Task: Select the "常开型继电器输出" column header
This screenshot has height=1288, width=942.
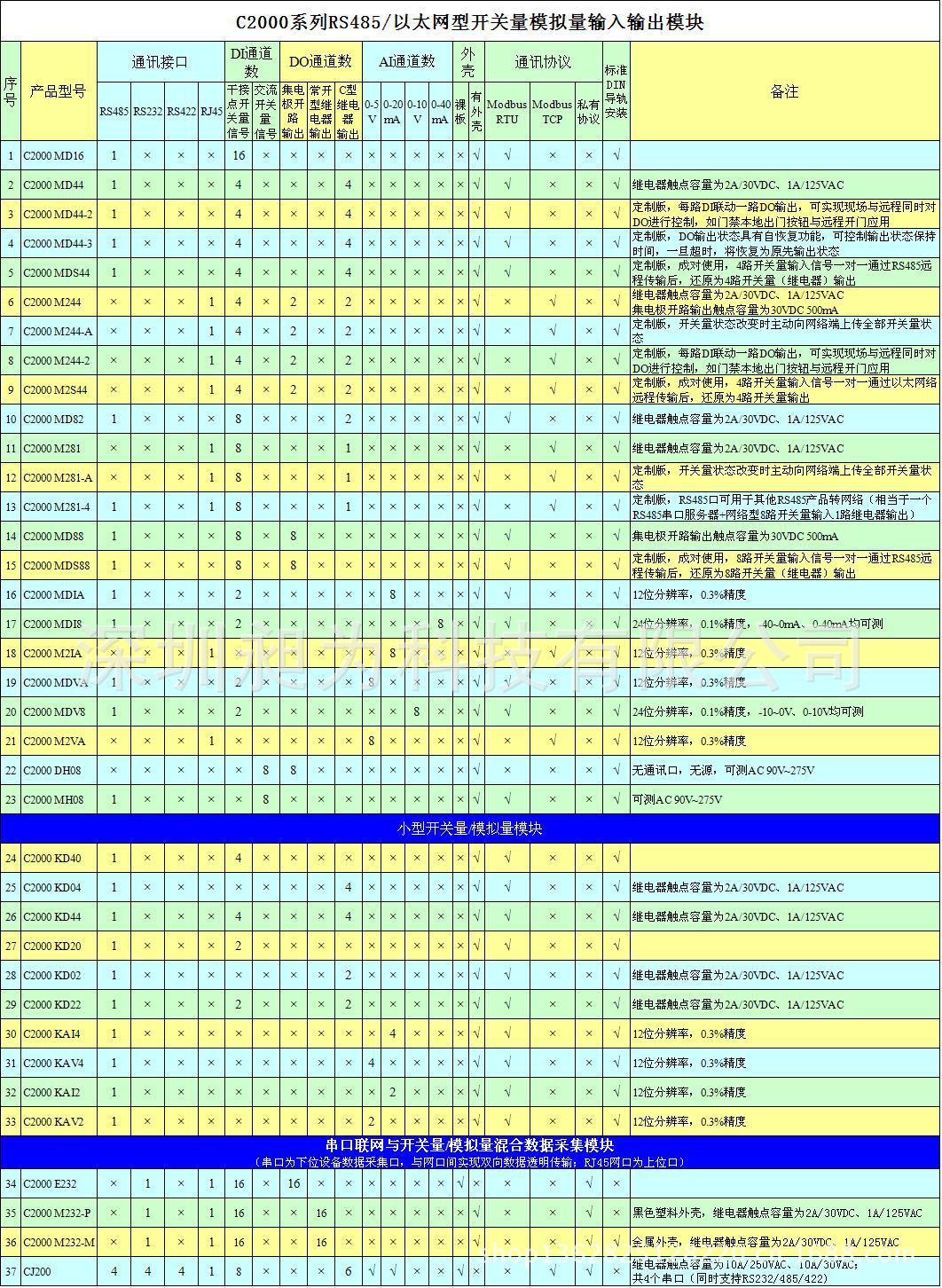Action: 320,112
